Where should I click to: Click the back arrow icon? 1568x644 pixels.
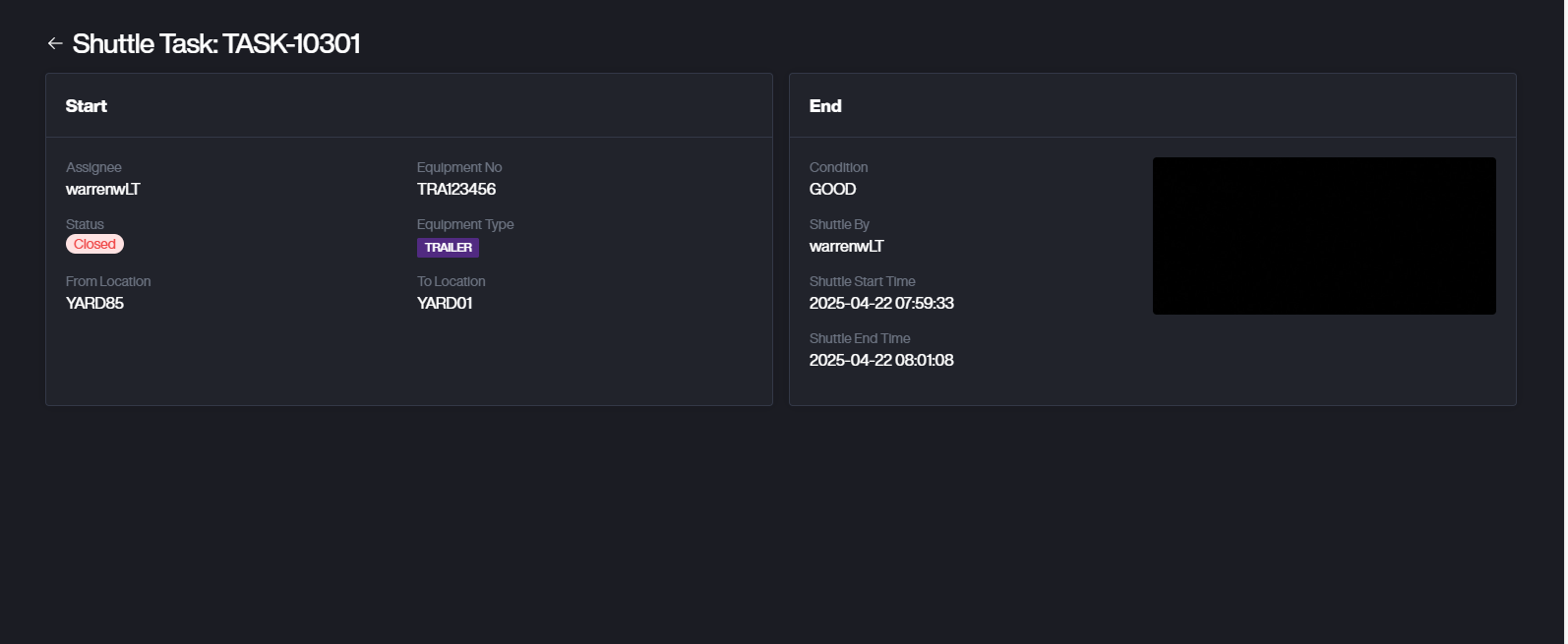pyautogui.click(x=55, y=43)
